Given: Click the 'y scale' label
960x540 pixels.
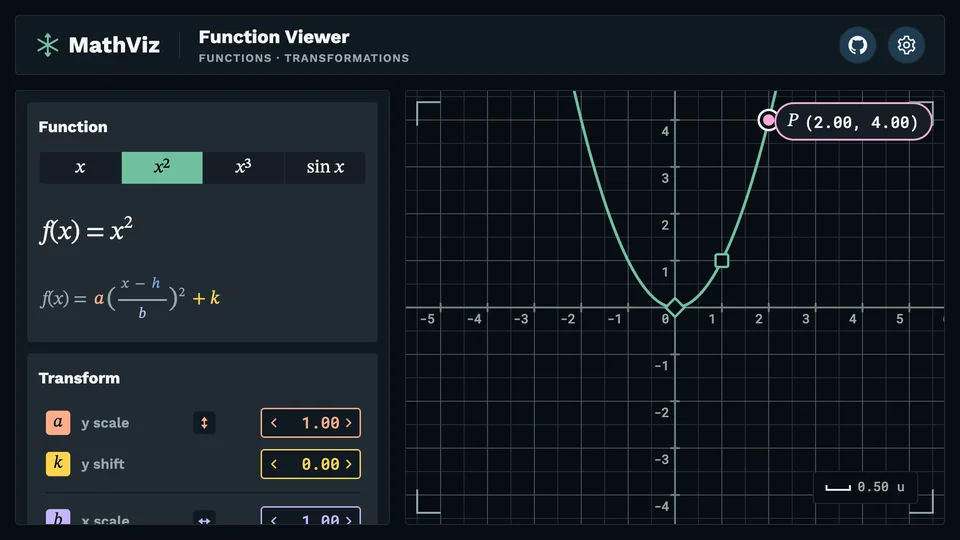Looking at the screenshot, I should tap(105, 423).
